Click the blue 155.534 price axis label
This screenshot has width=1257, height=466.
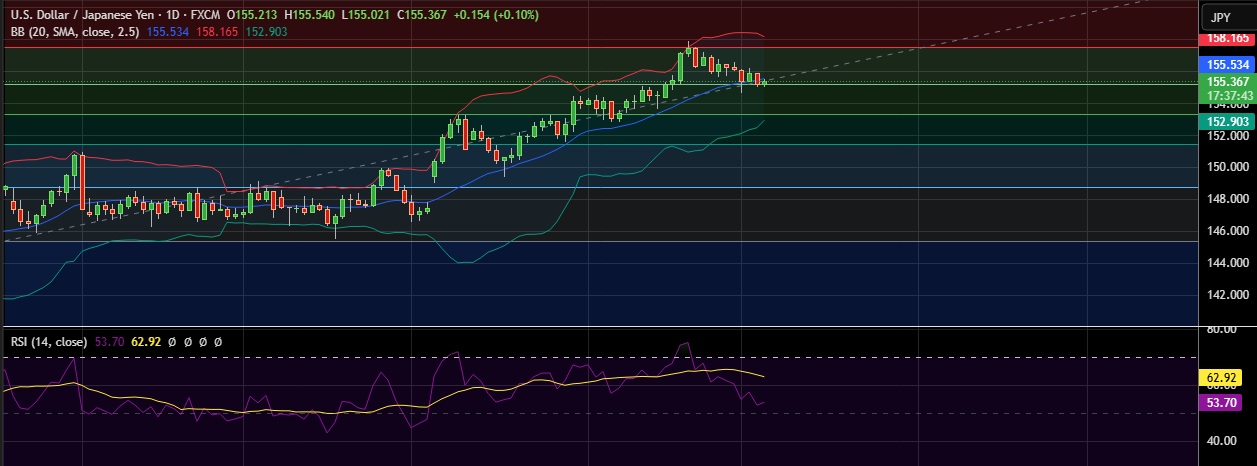[x=1225, y=64]
